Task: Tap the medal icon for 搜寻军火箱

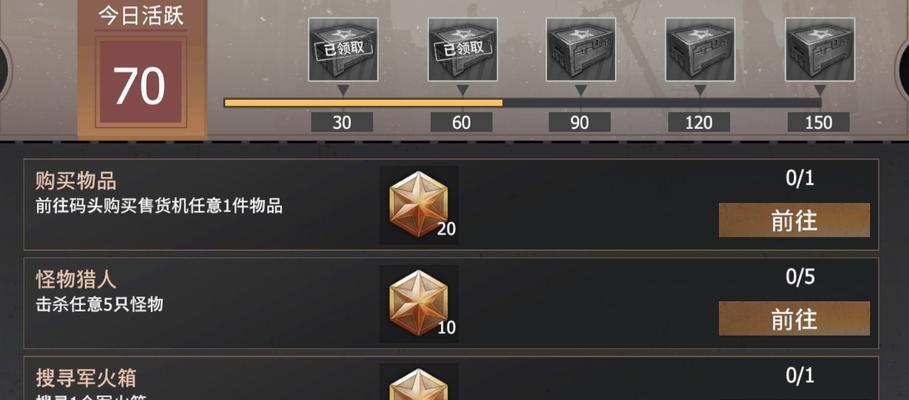Action: coord(419,383)
